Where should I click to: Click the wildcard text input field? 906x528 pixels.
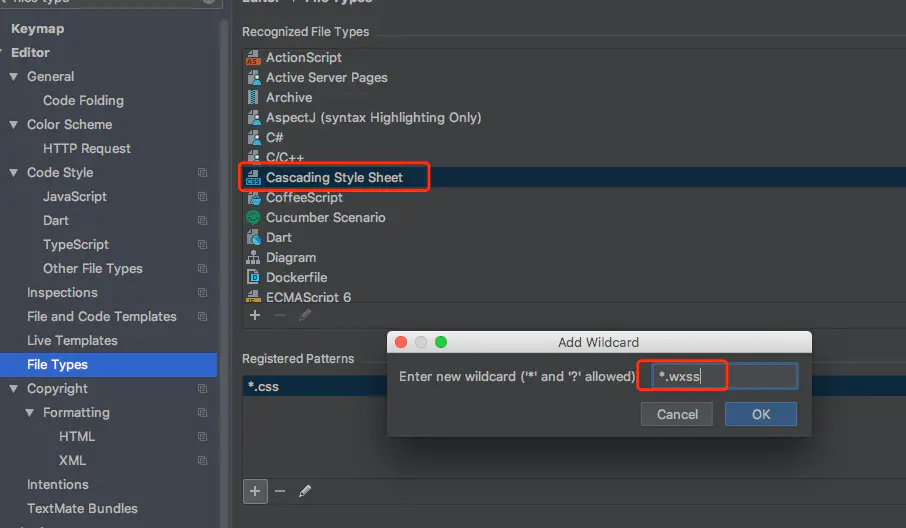(724, 377)
